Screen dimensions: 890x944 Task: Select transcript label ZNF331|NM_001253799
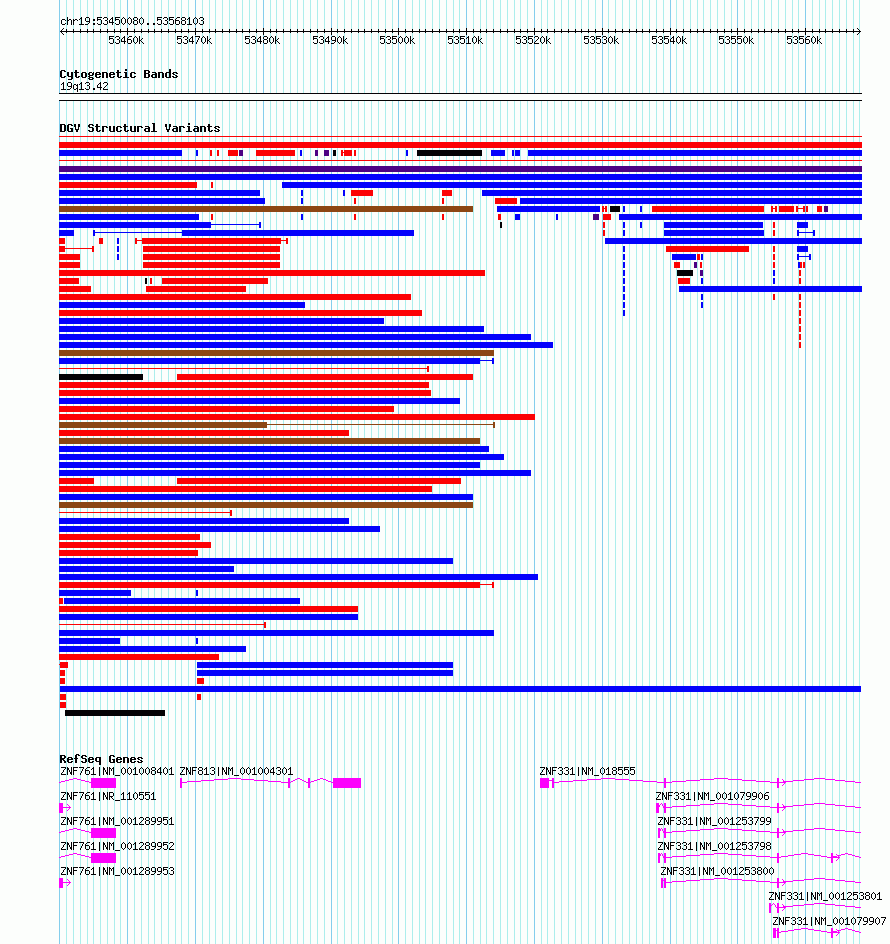click(714, 821)
